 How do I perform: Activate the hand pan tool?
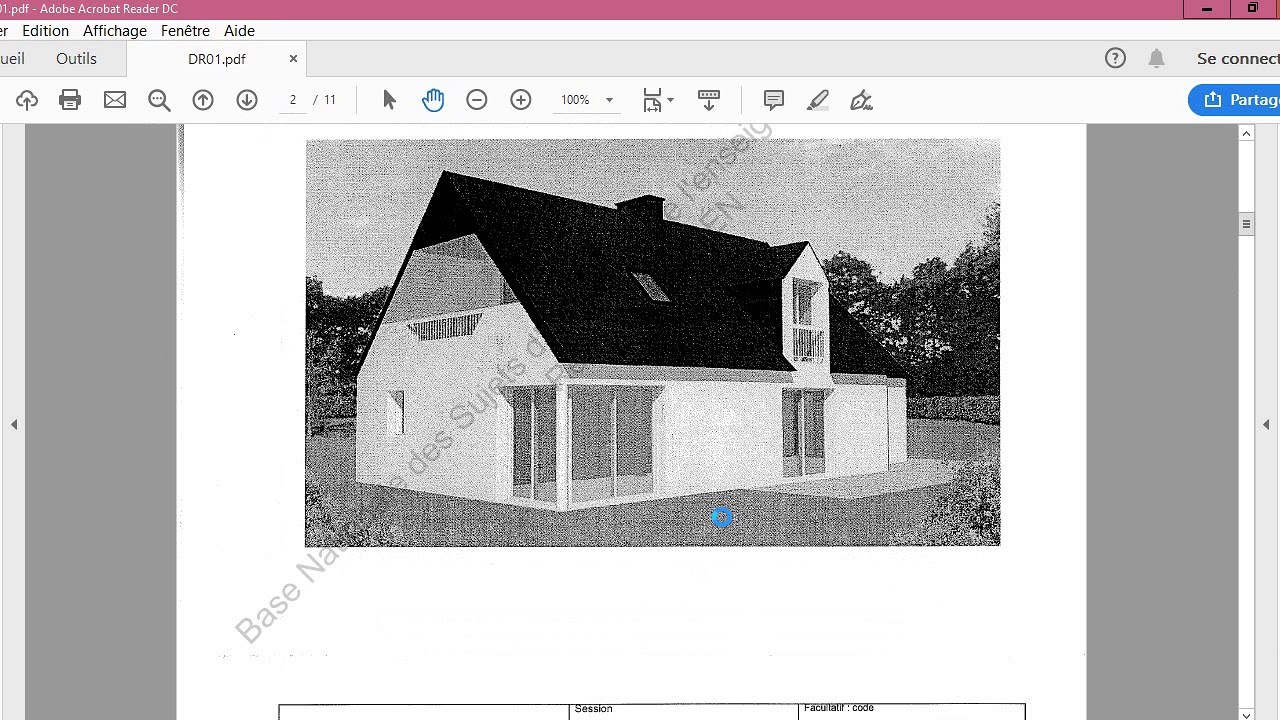click(433, 100)
